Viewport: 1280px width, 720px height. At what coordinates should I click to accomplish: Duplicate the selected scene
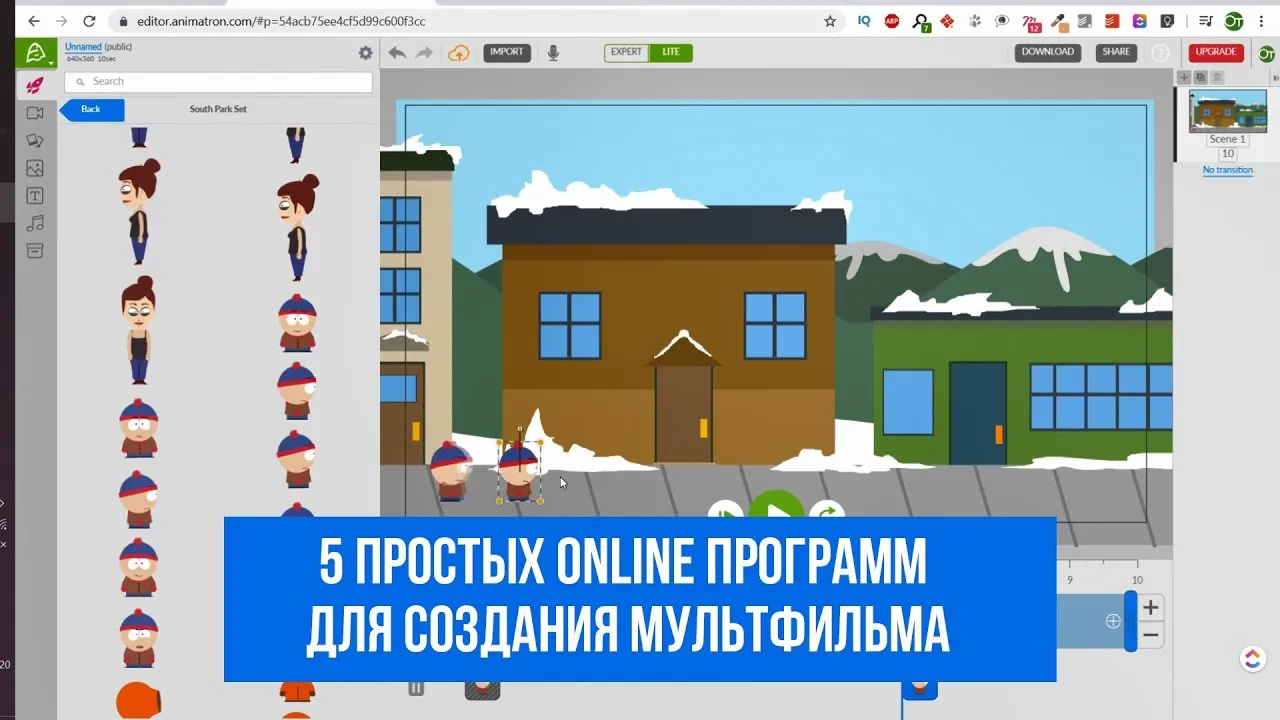tap(1201, 77)
